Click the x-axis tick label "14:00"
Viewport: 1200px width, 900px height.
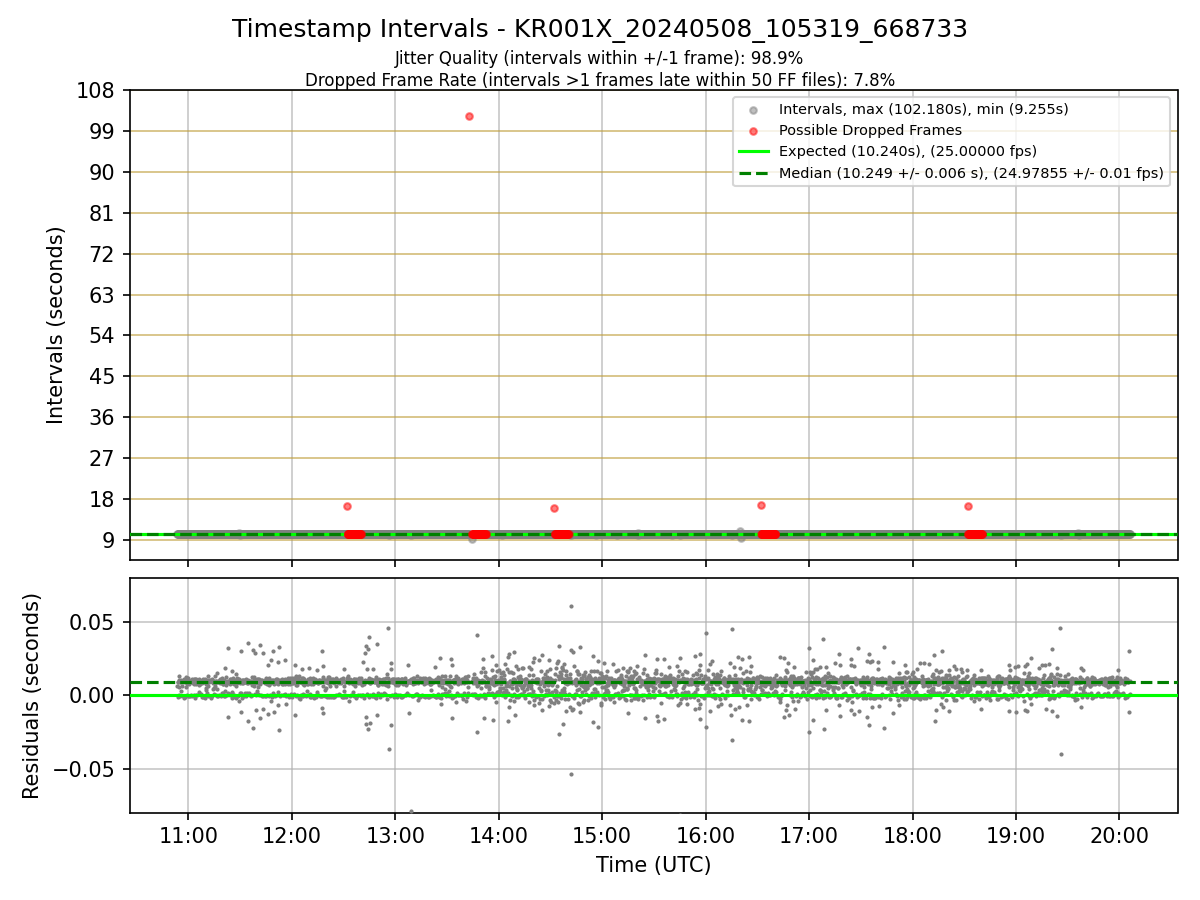pyautogui.click(x=499, y=836)
